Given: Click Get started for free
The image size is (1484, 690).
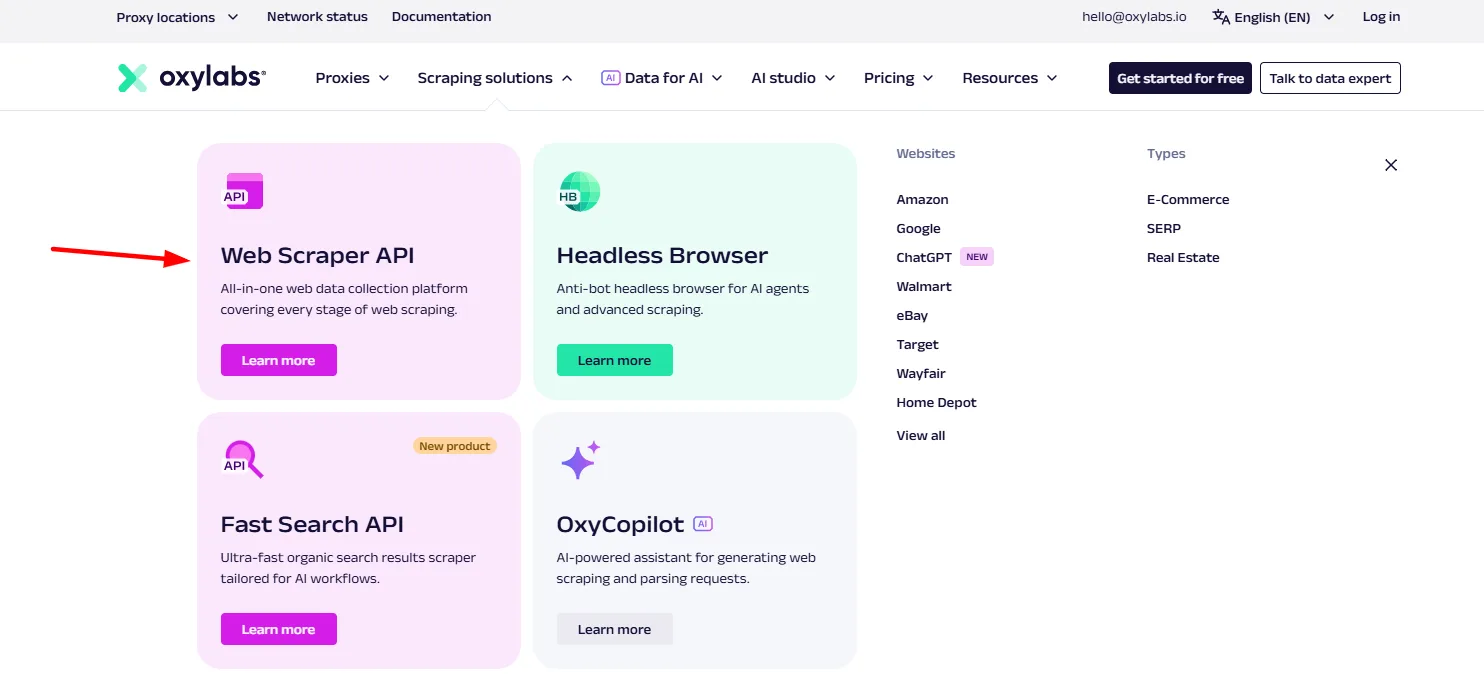Looking at the screenshot, I should [x=1180, y=77].
